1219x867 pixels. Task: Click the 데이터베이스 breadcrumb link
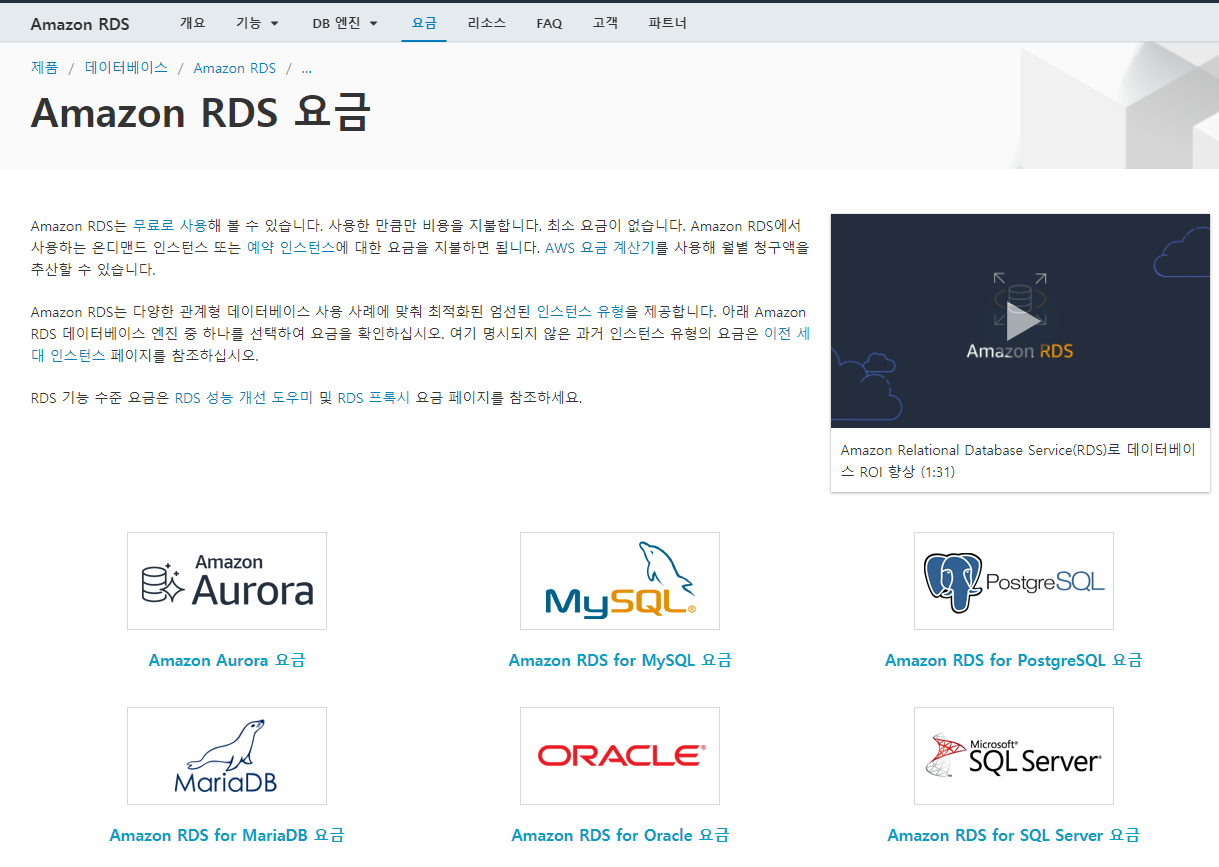(126, 68)
